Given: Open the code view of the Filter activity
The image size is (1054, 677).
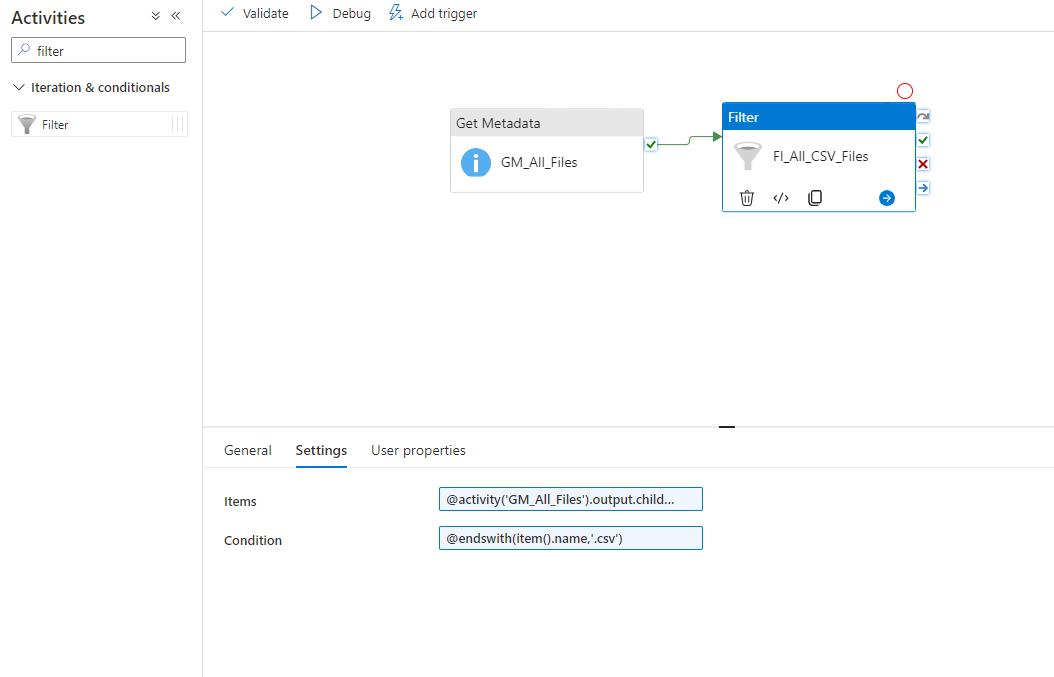Looking at the screenshot, I should [781, 197].
